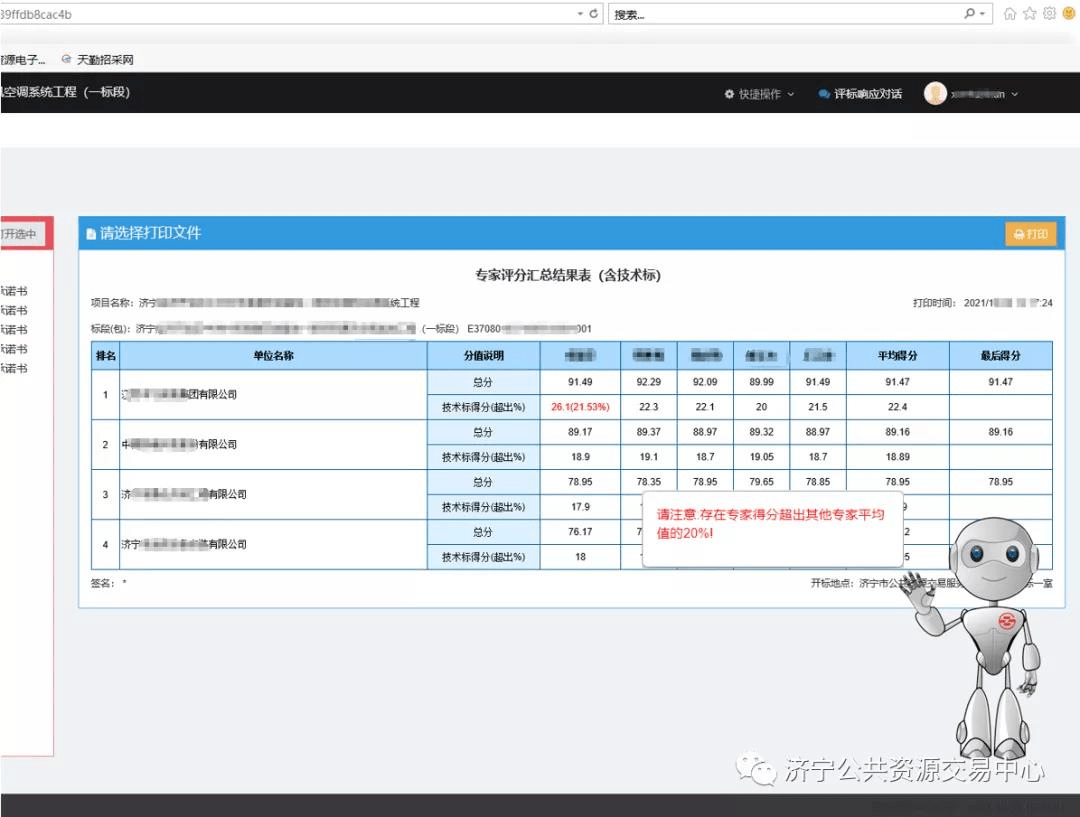Image resolution: width=1080 pixels, height=817 pixels.
Task: Click the document icon beside 请选择打印文件
Action: pyautogui.click(x=91, y=234)
